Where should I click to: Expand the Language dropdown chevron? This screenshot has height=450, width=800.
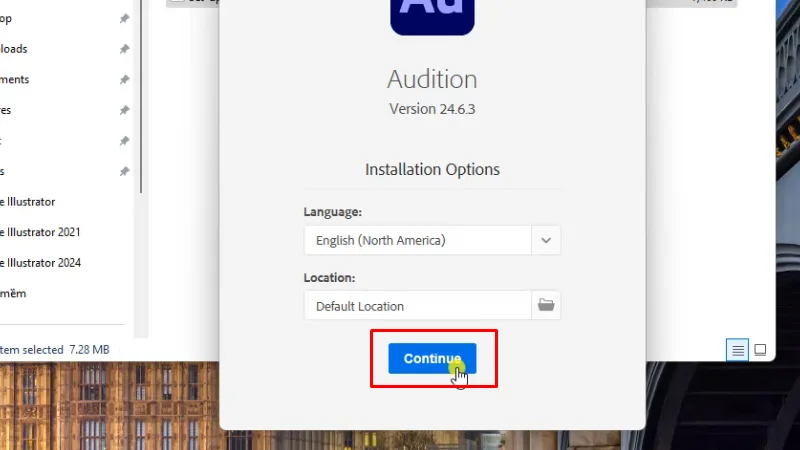coord(546,240)
